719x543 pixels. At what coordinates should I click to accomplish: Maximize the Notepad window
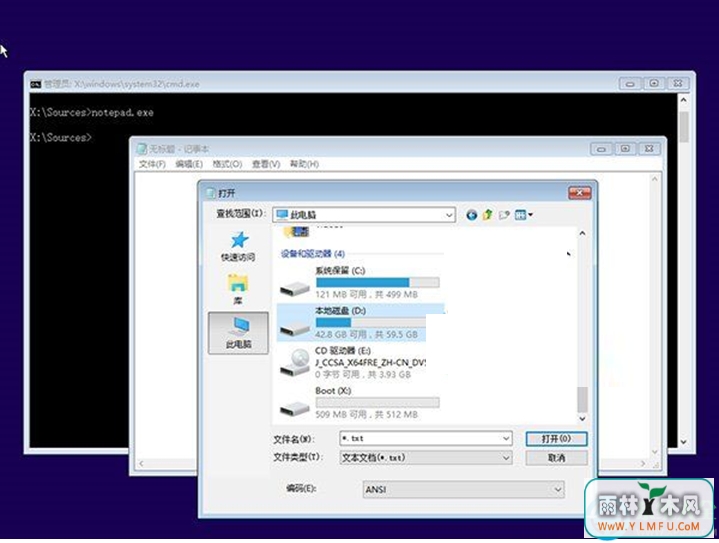point(625,149)
